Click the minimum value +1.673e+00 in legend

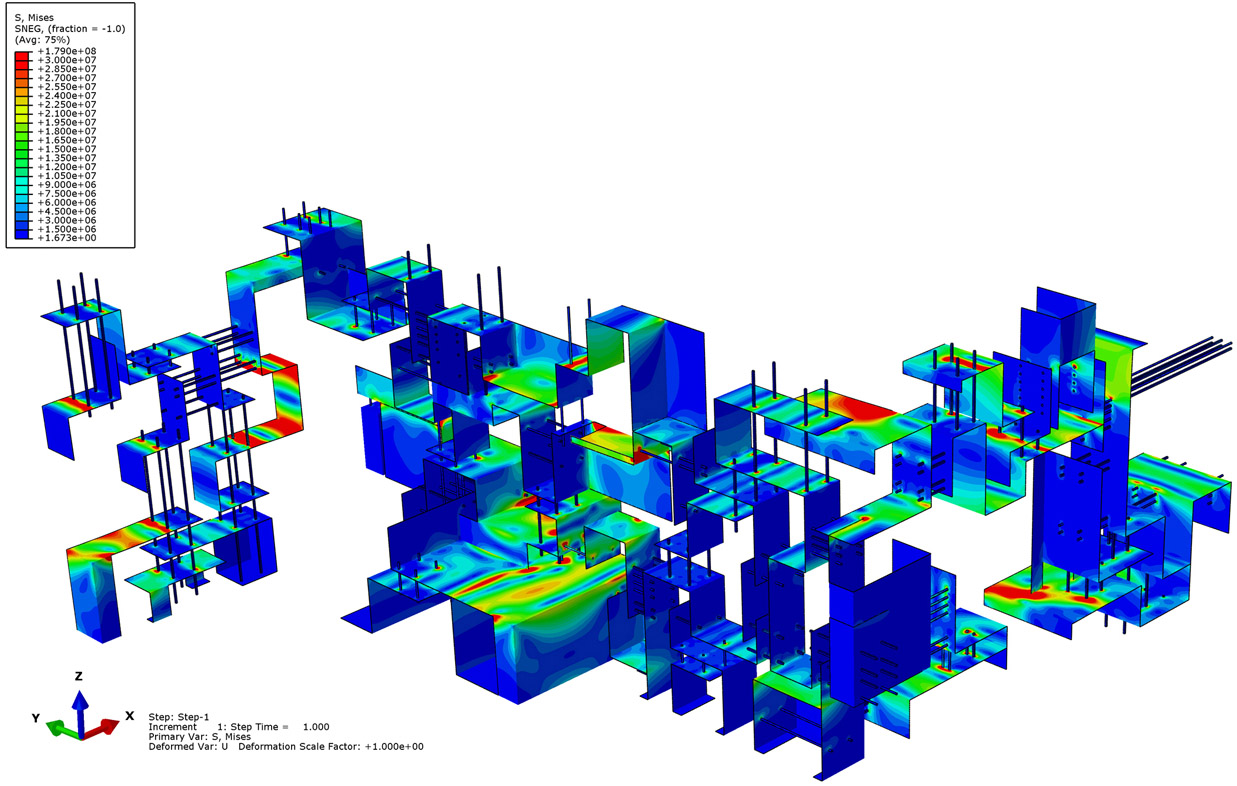(x=66, y=238)
